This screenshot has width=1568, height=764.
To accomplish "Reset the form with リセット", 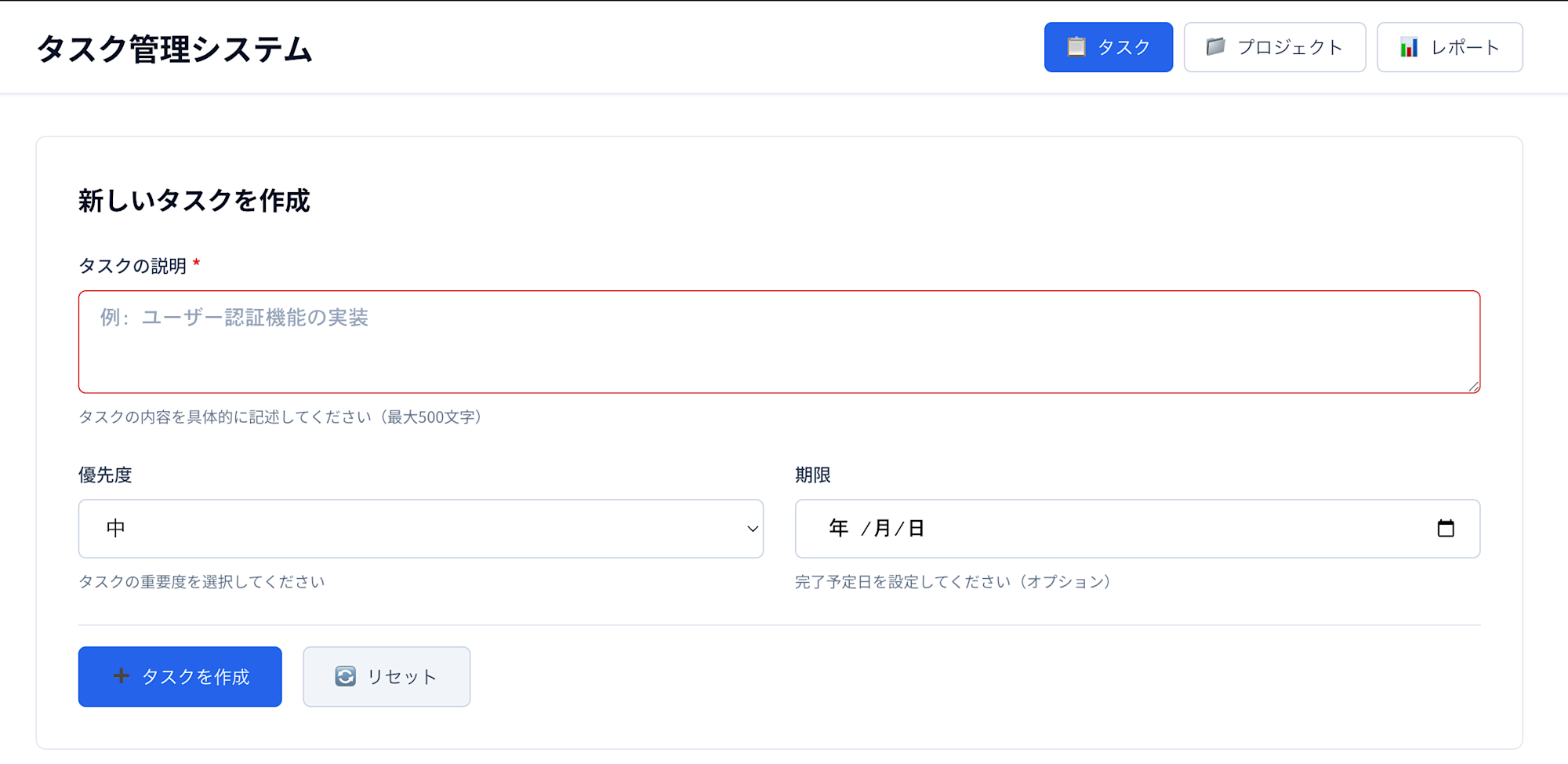I will [x=386, y=676].
